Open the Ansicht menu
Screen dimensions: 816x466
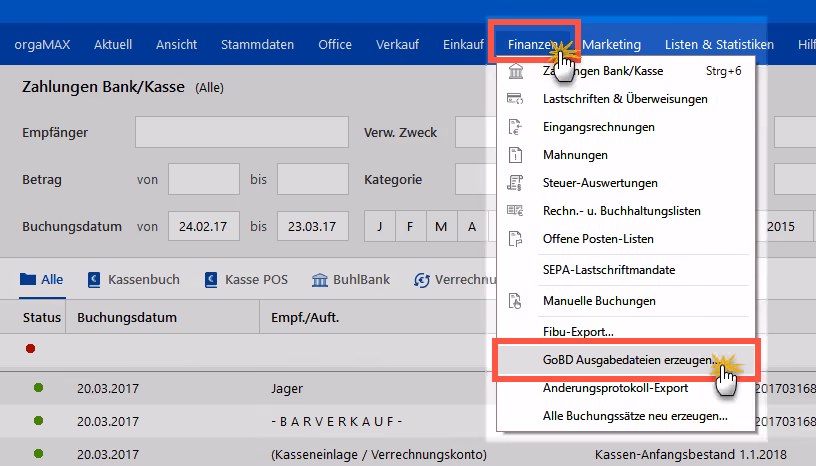coord(176,45)
